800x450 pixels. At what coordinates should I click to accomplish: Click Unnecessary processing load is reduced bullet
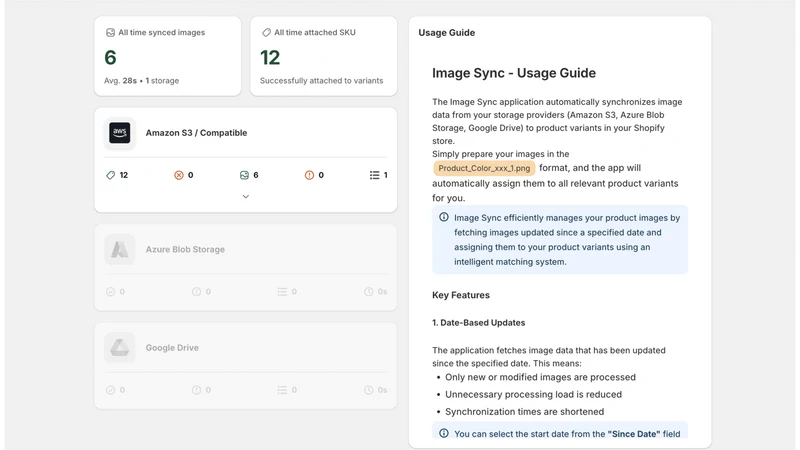point(533,394)
